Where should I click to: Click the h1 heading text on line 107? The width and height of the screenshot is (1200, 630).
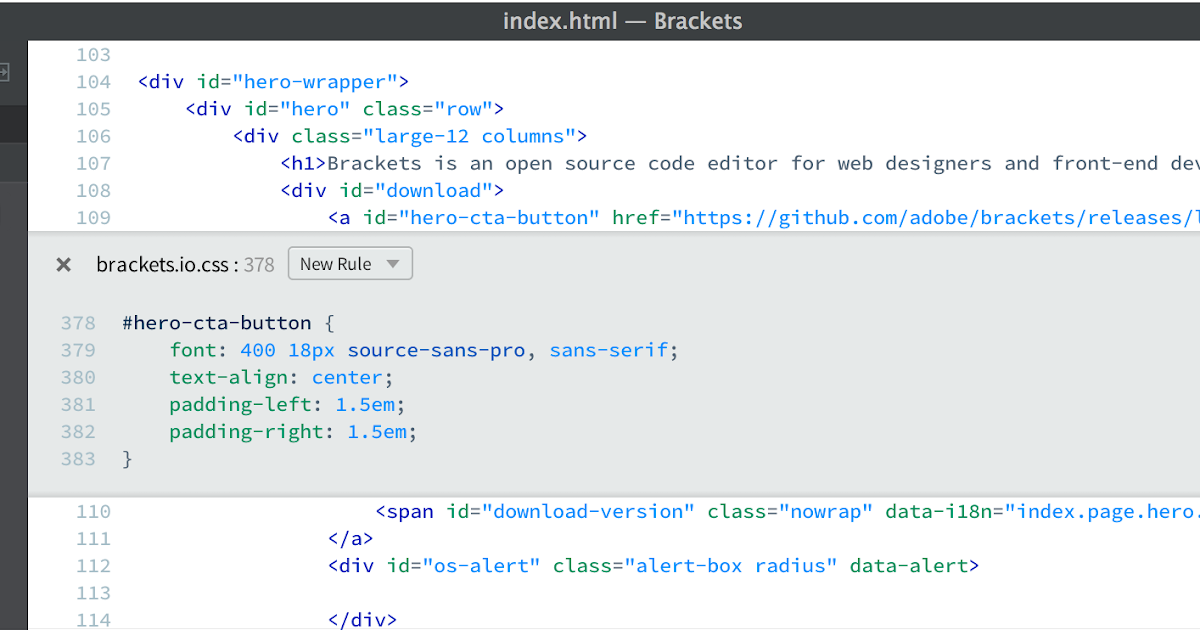[x=763, y=163]
